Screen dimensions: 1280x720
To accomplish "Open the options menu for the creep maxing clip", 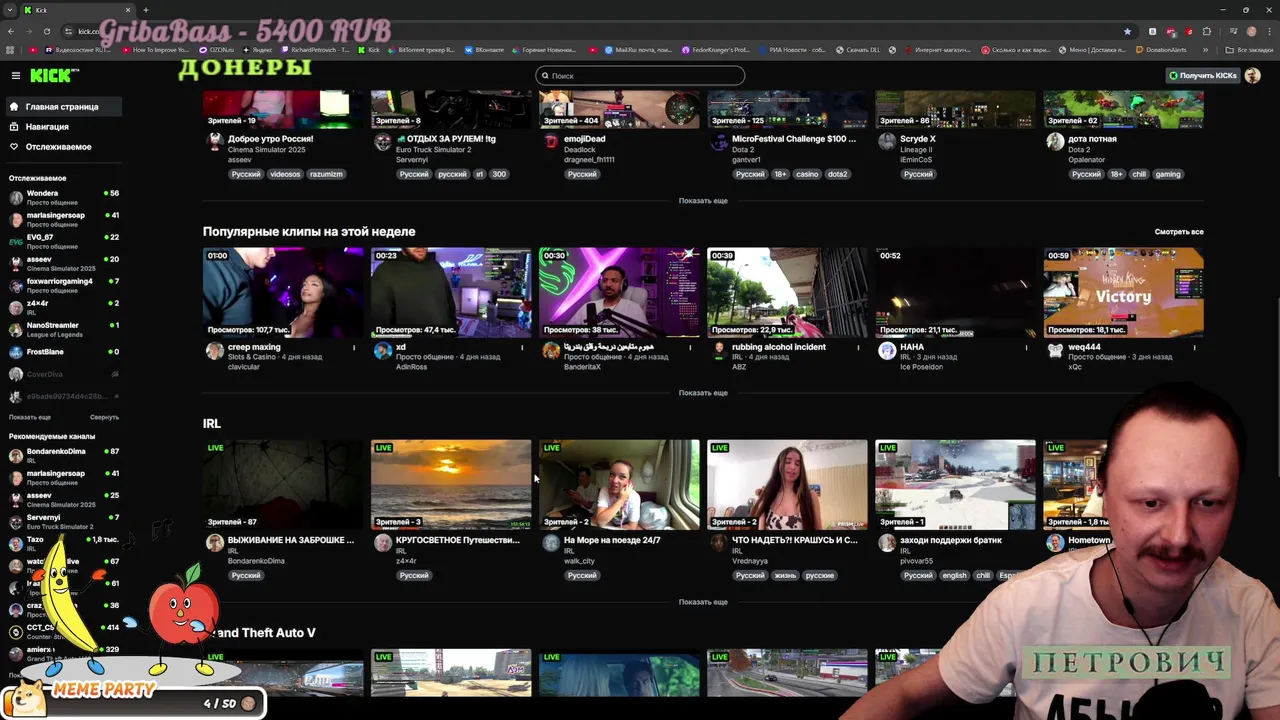I will (354, 348).
